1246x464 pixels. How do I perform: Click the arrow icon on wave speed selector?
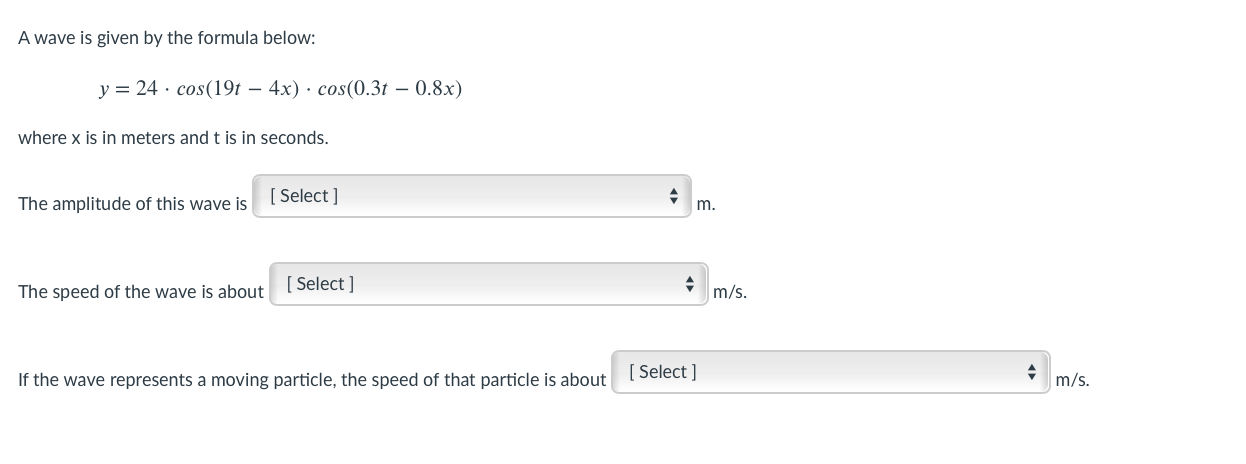coord(691,284)
